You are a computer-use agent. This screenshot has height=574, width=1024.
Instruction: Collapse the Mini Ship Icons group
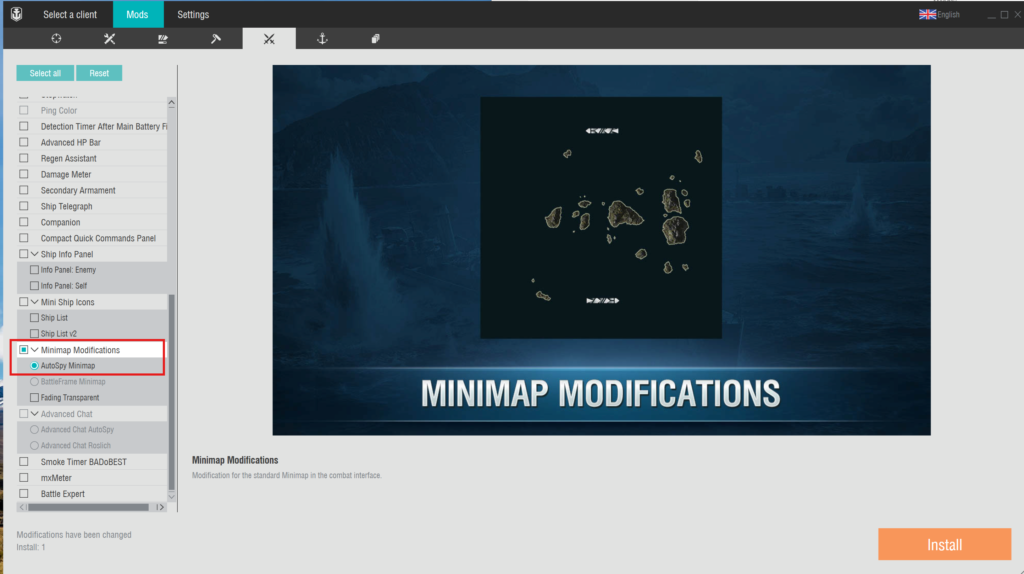[x=35, y=302]
